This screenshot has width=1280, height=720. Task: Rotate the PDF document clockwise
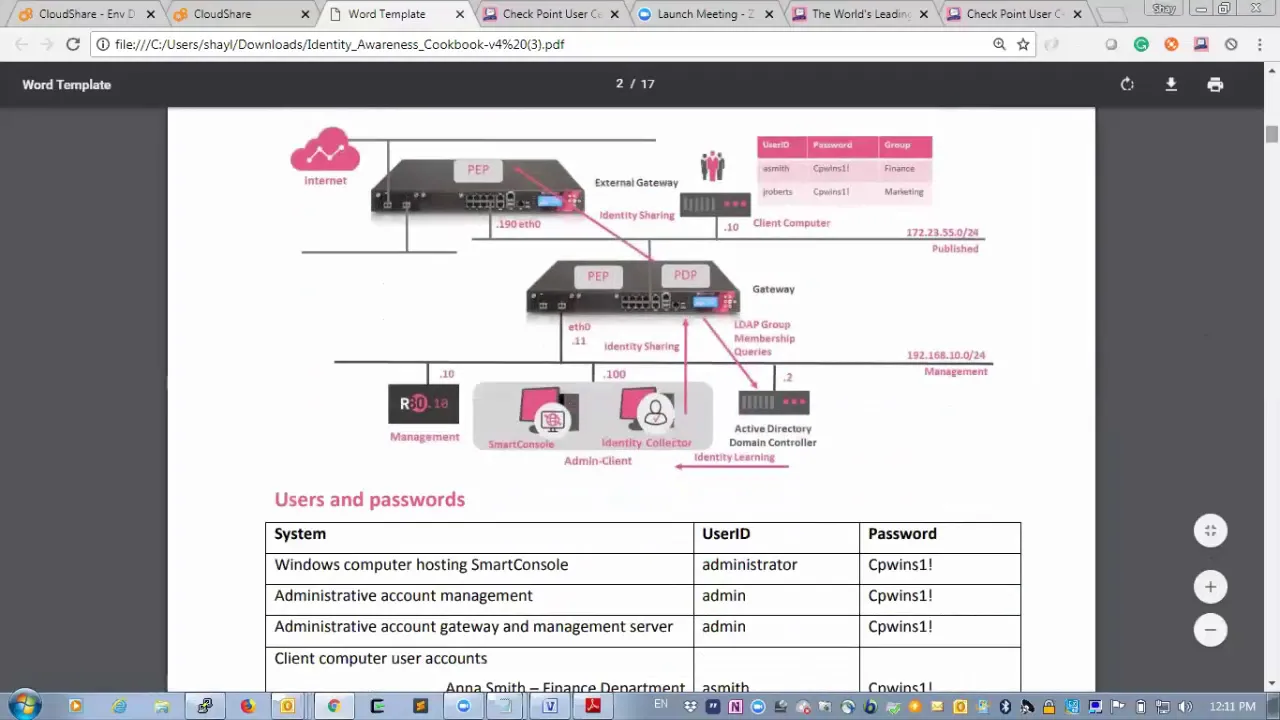tap(1127, 85)
